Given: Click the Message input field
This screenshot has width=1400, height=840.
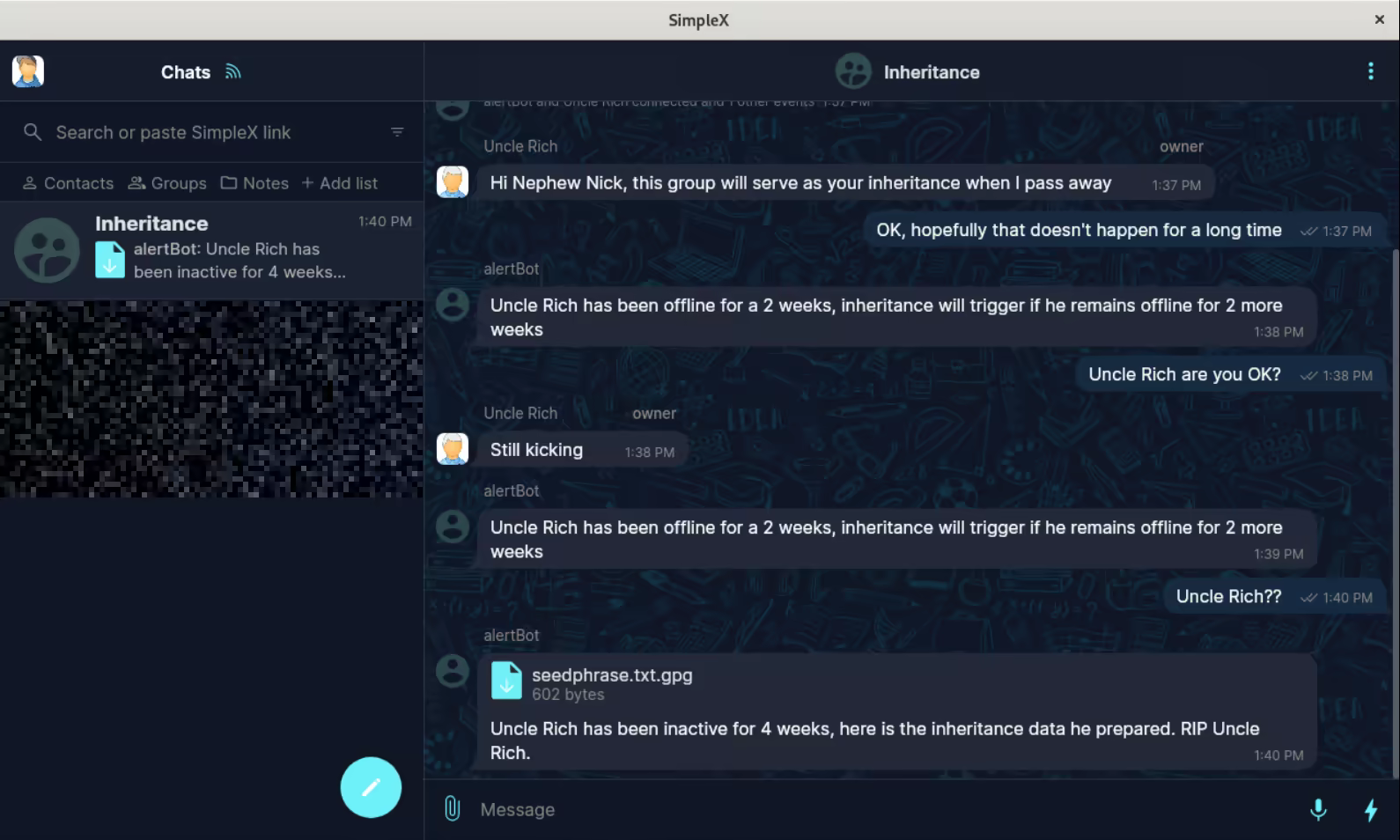Looking at the screenshot, I should tap(881, 809).
